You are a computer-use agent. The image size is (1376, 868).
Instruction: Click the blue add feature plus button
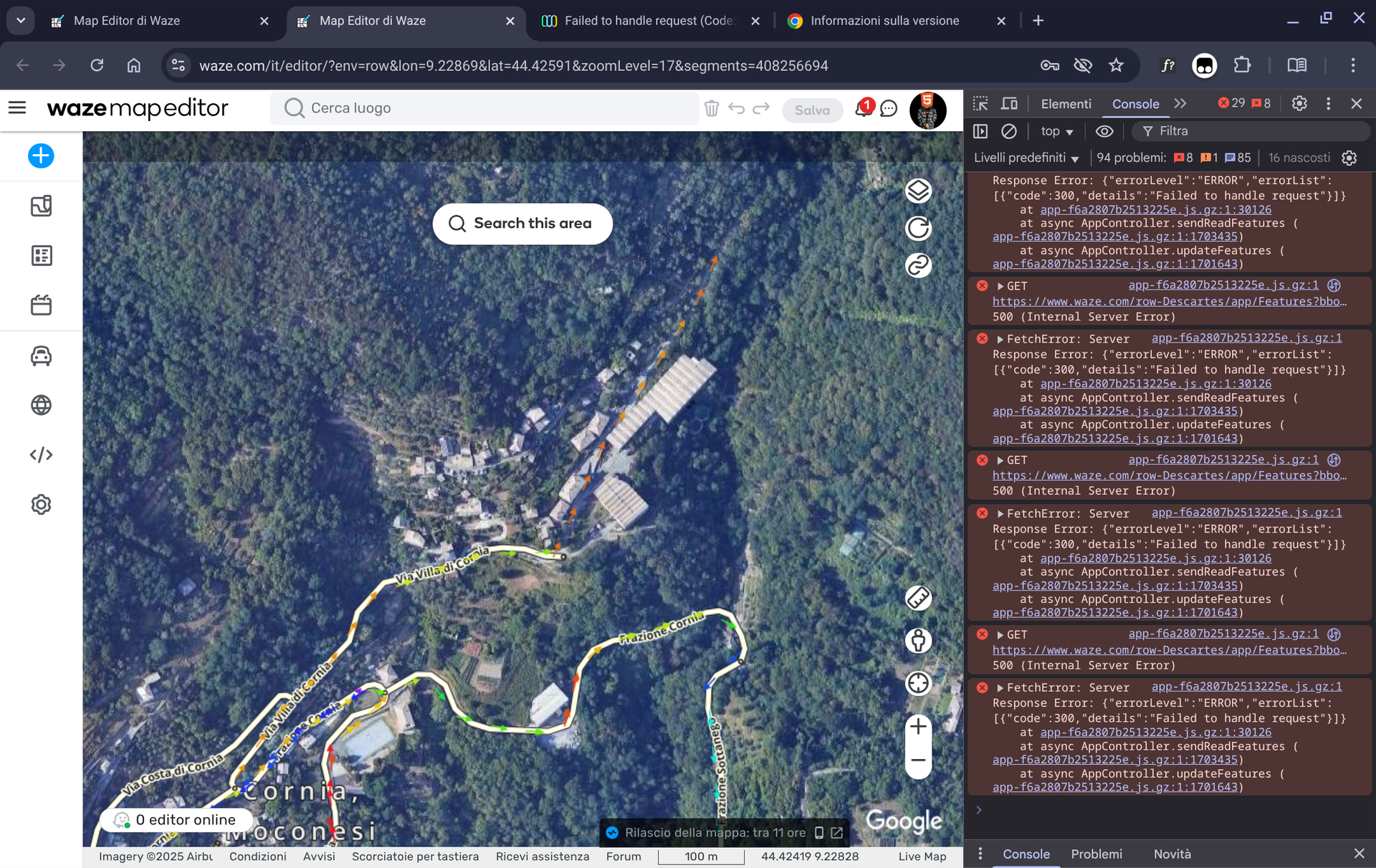tap(41, 156)
